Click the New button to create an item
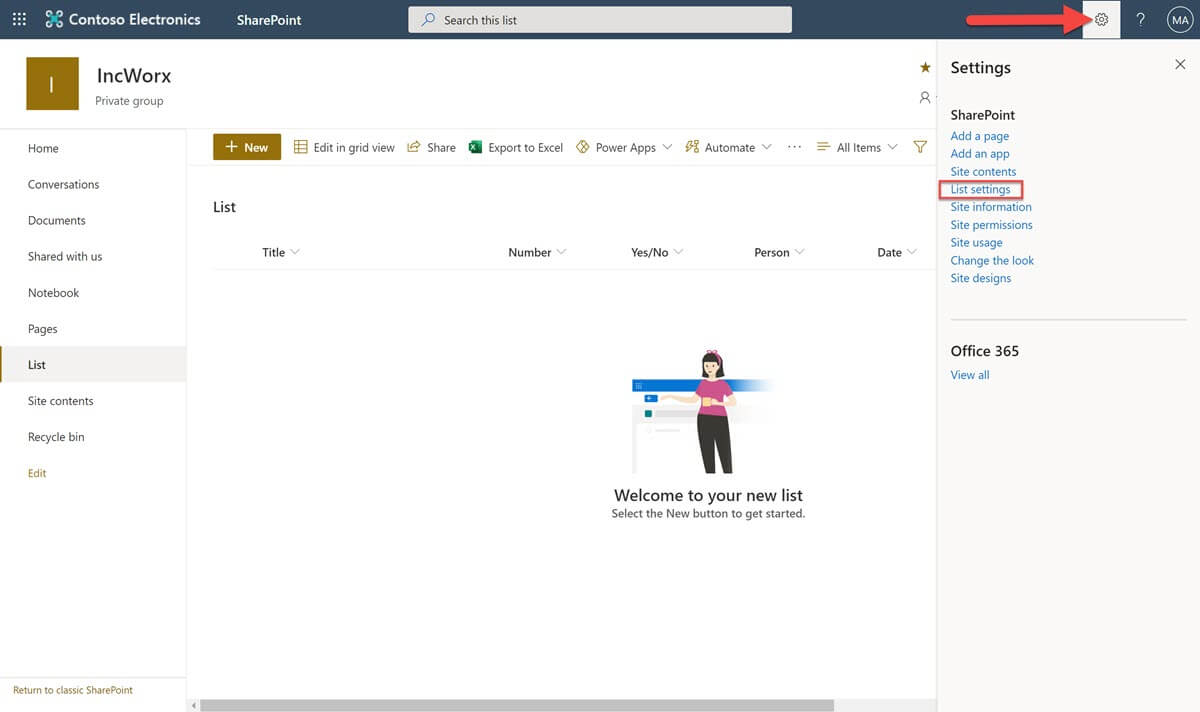1200x712 pixels. coord(246,147)
